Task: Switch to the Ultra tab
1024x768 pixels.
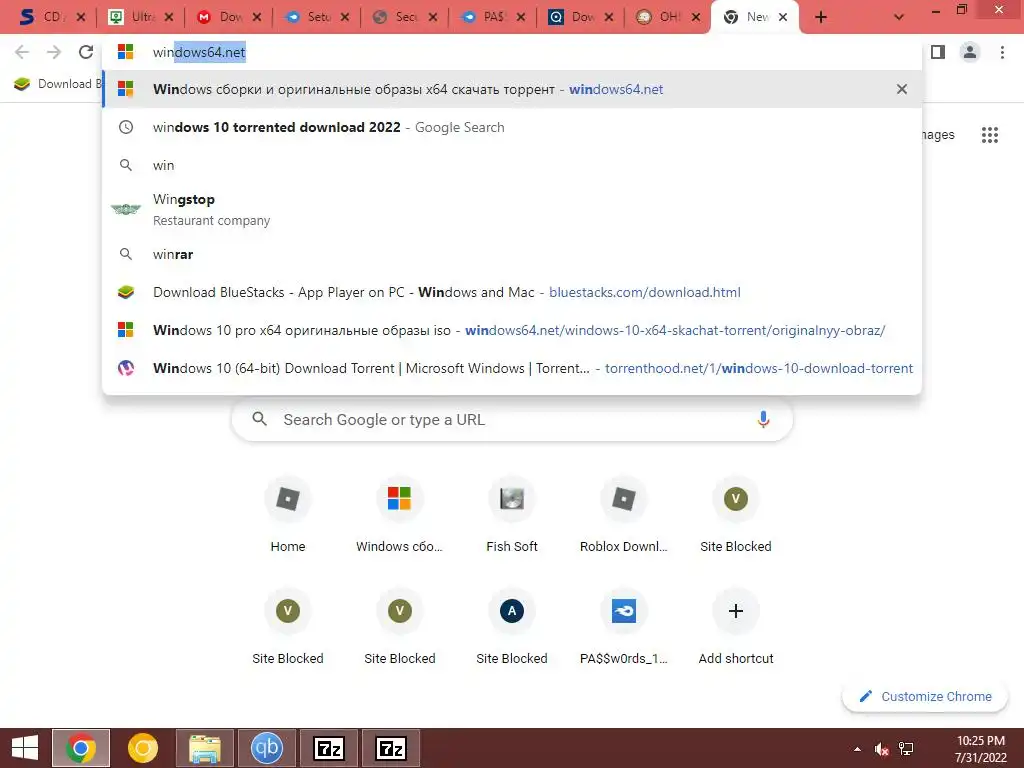Action: click(134, 17)
